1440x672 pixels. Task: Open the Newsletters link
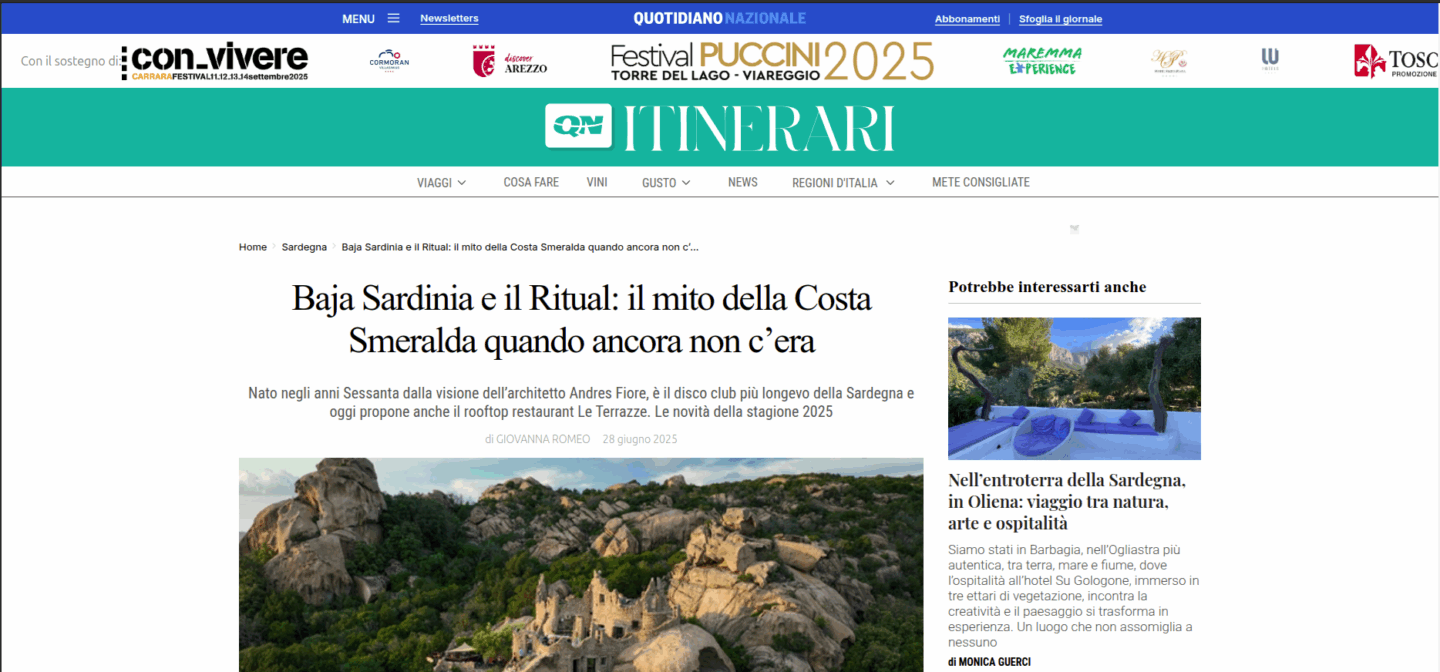pos(449,18)
